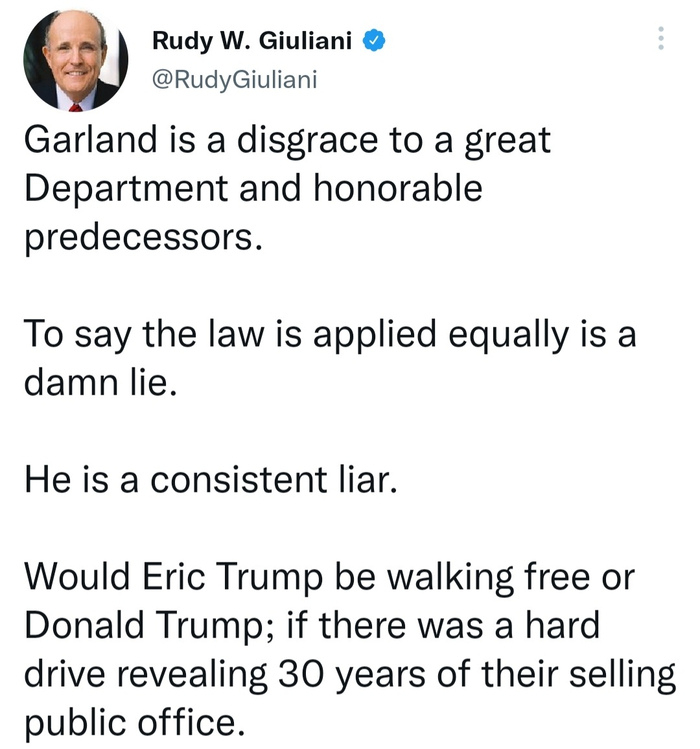Click the text "damn lie."

(x=99, y=382)
